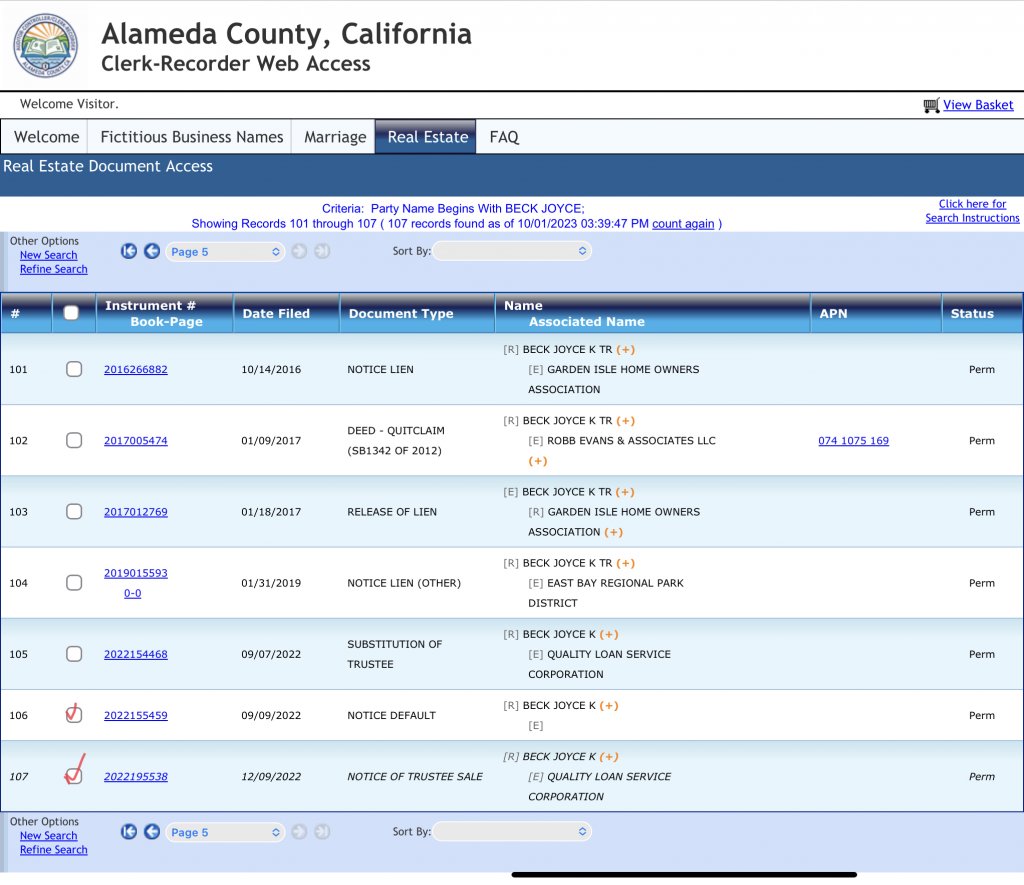Uncheck the checkbox for record 106

[x=74, y=715]
